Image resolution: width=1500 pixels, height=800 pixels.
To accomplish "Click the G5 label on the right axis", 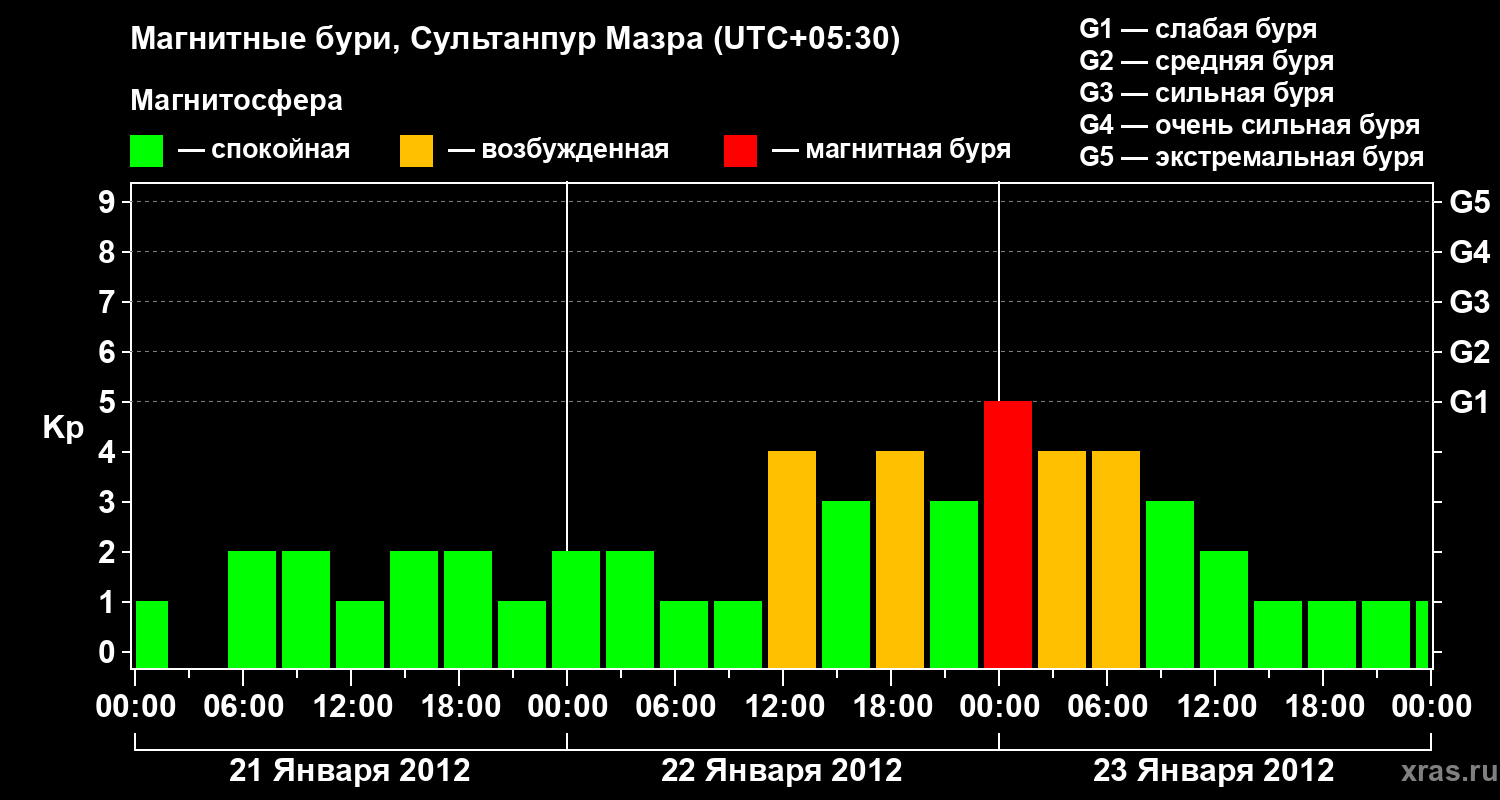I will click(1469, 202).
